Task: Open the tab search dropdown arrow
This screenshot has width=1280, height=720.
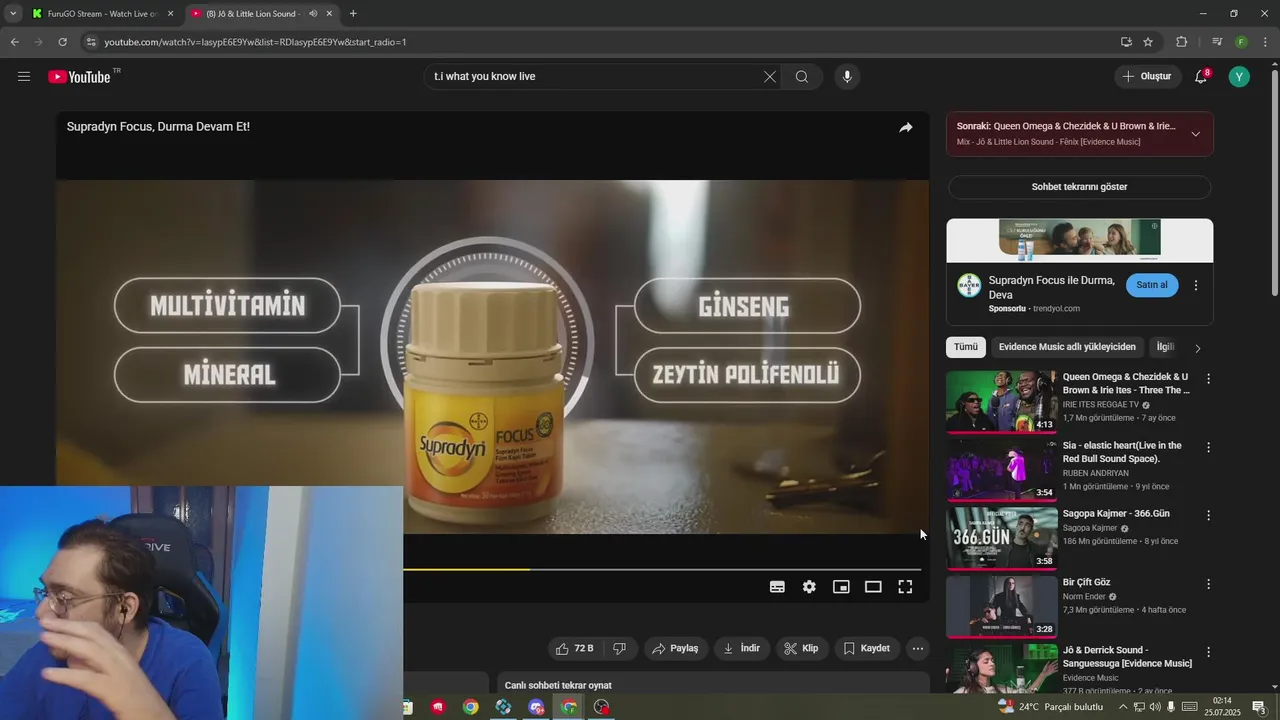Action: (12, 14)
